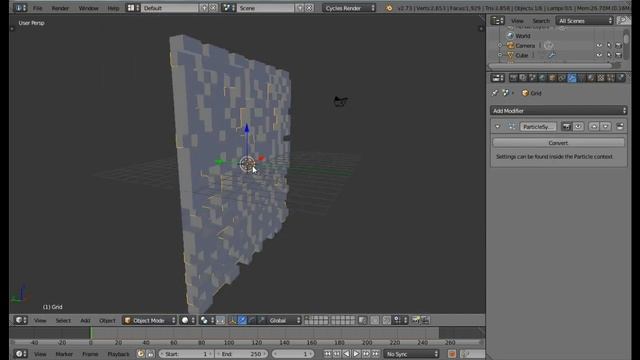Toggle Cube renderability in outliner
Viewport: 640px width, 360px height.
[618, 55]
